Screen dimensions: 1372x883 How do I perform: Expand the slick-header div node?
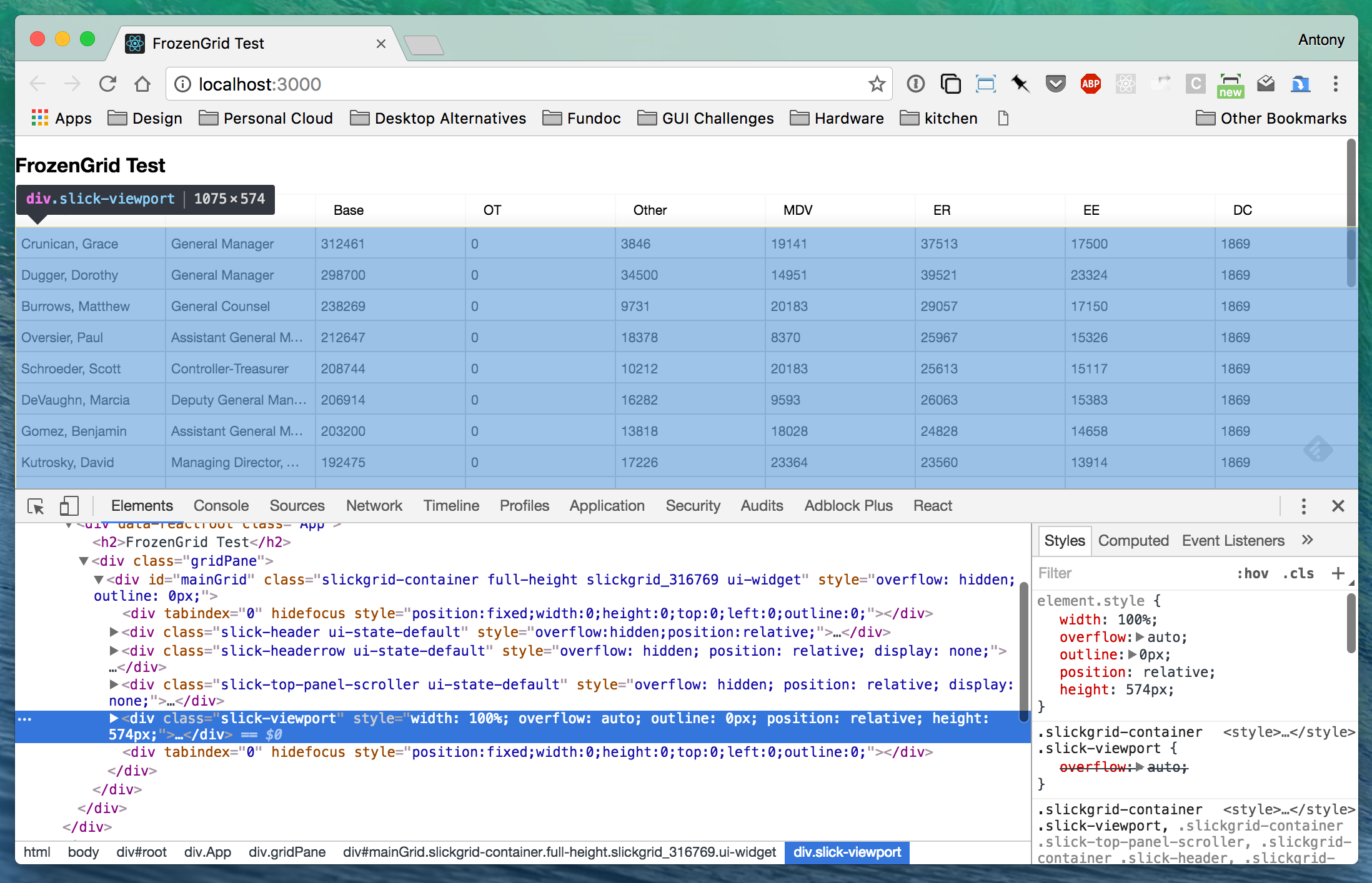pyautogui.click(x=114, y=632)
